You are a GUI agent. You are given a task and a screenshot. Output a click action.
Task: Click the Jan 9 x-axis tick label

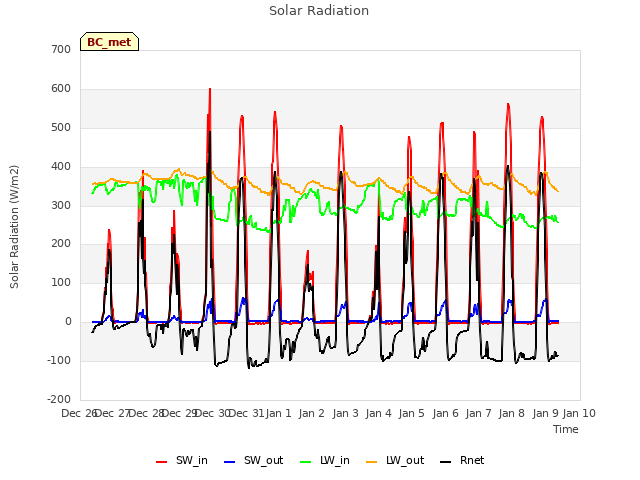[x=545, y=413]
